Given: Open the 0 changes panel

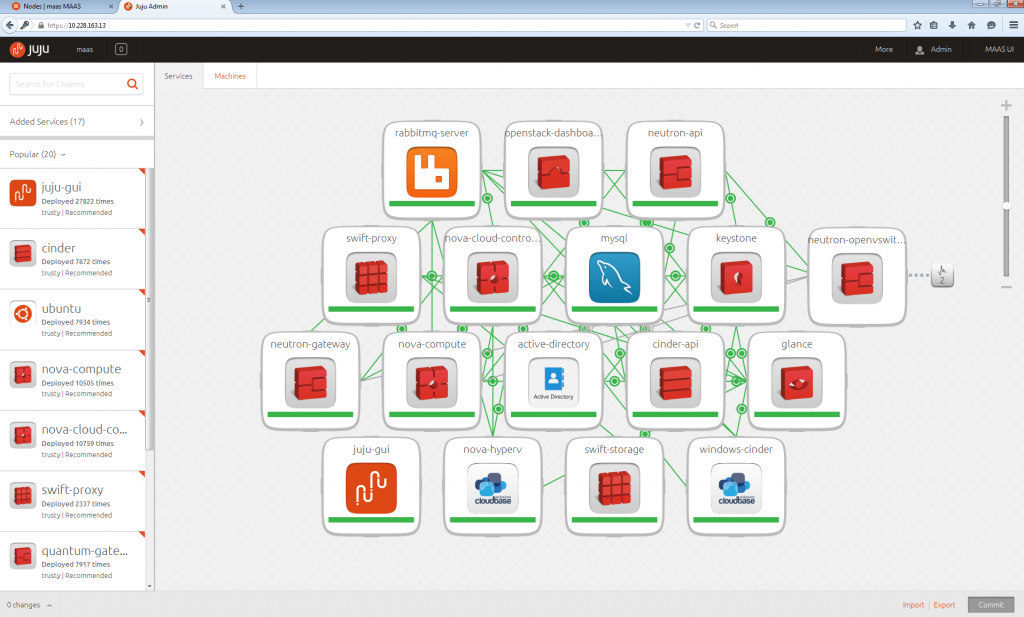Looking at the screenshot, I should pos(28,605).
